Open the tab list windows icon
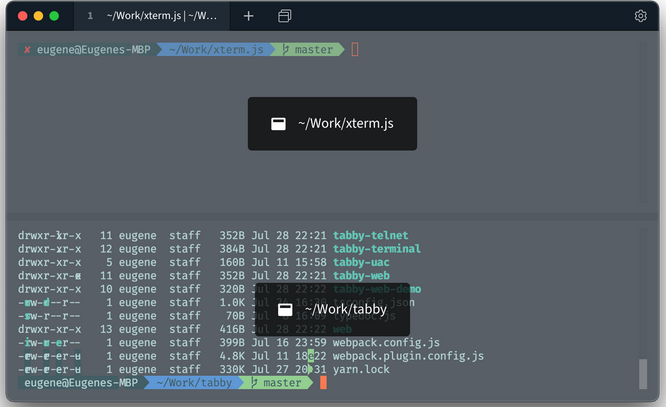Image resolution: width=666 pixels, height=407 pixels. (x=285, y=16)
